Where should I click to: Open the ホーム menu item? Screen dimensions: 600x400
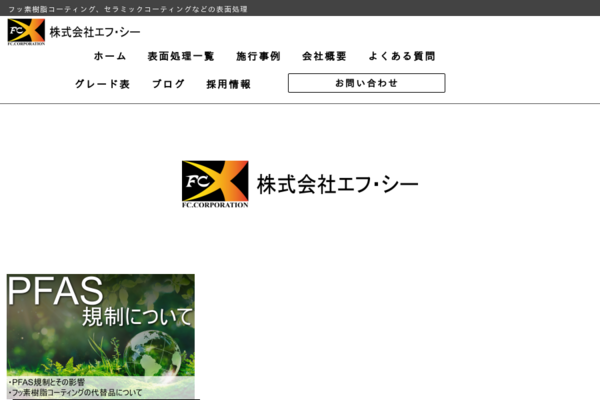pyautogui.click(x=110, y=56)
